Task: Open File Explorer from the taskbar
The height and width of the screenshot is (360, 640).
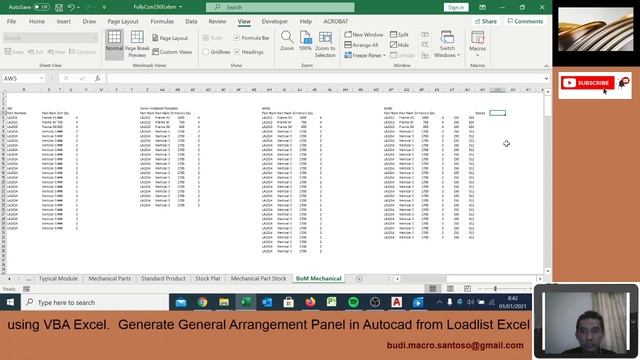Action: point(224,302)
